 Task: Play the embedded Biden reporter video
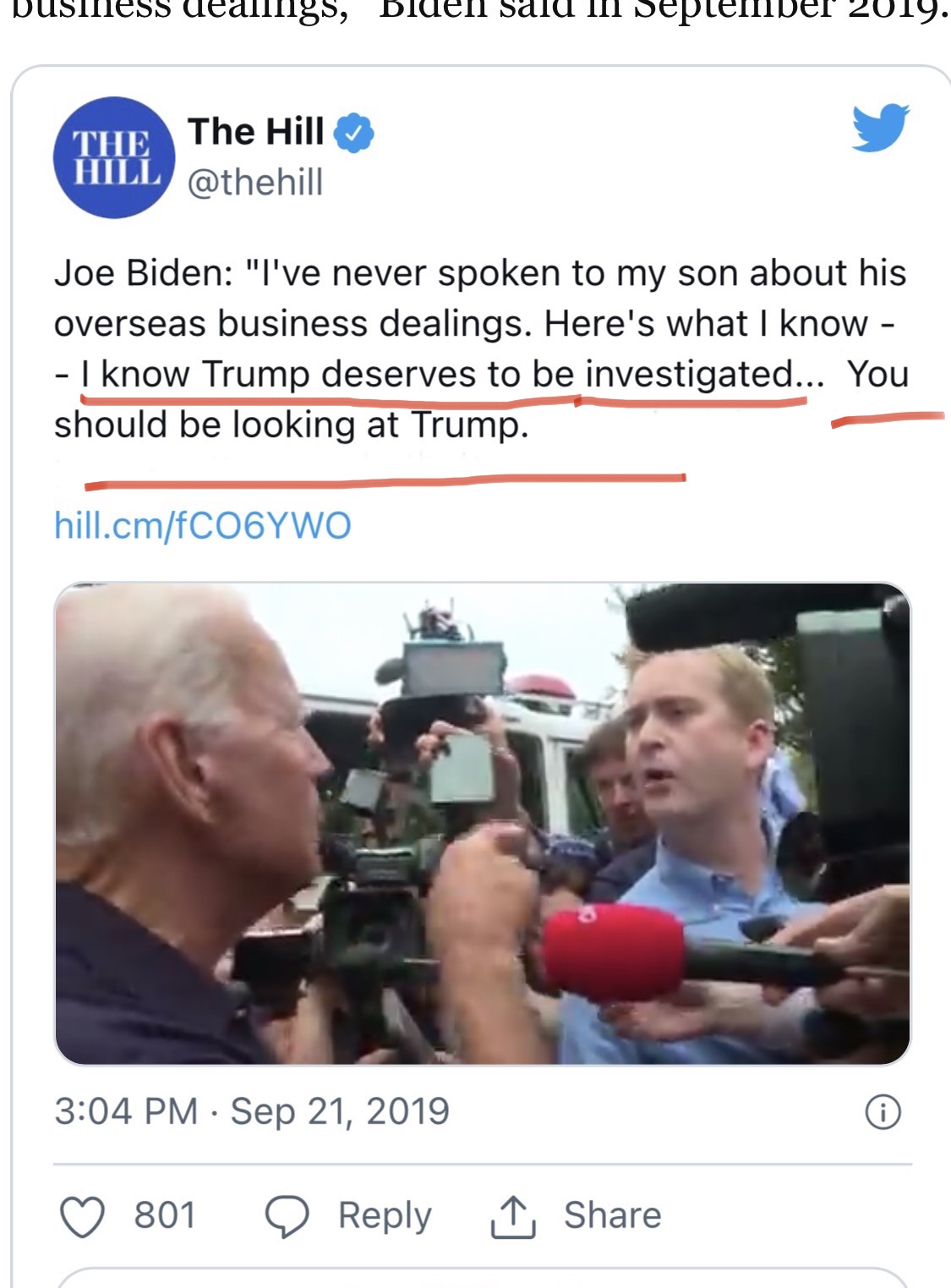[483, 823]
